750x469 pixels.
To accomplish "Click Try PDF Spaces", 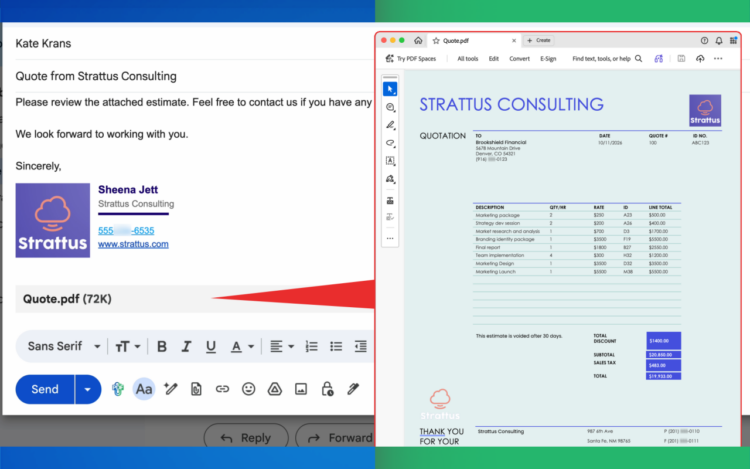I will pos(411,59).
